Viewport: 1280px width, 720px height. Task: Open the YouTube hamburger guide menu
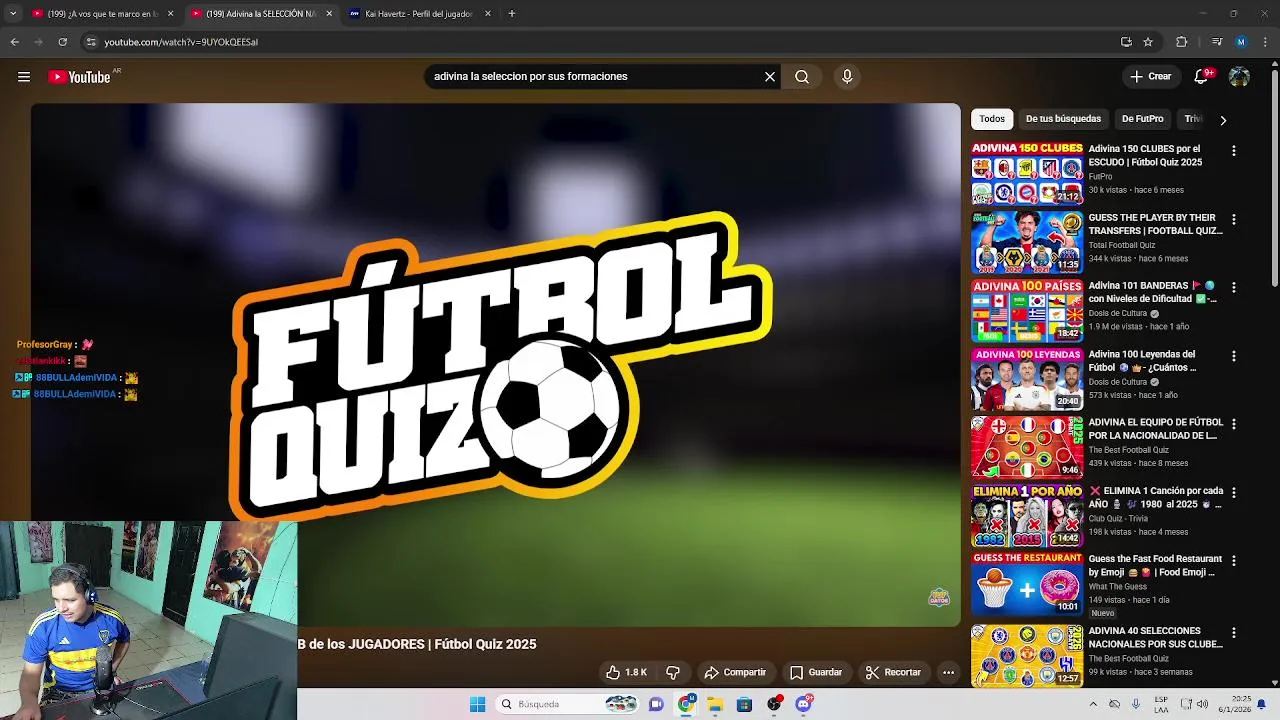tap(24, 77)
